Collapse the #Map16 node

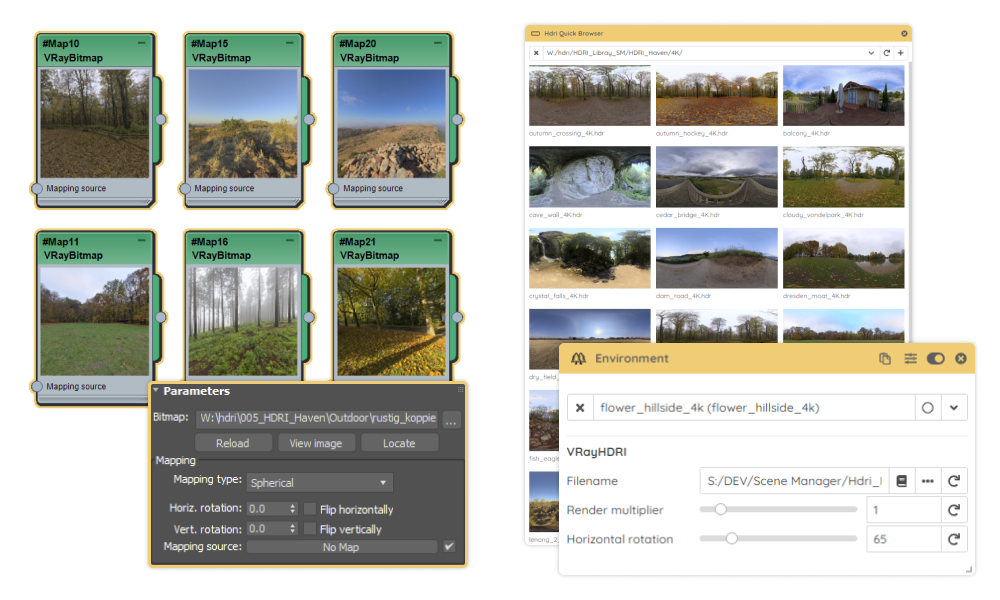coord(290,241)
